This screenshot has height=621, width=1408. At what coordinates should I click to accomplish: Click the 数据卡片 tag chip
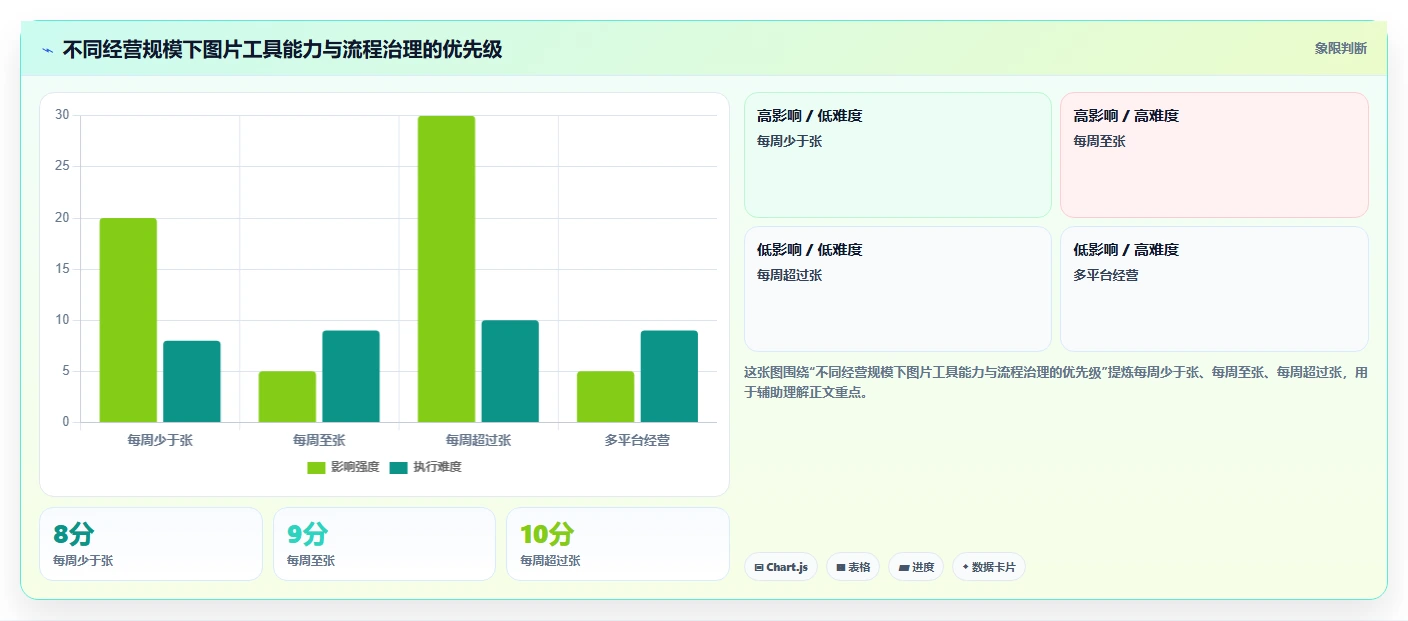click(989, 567)
